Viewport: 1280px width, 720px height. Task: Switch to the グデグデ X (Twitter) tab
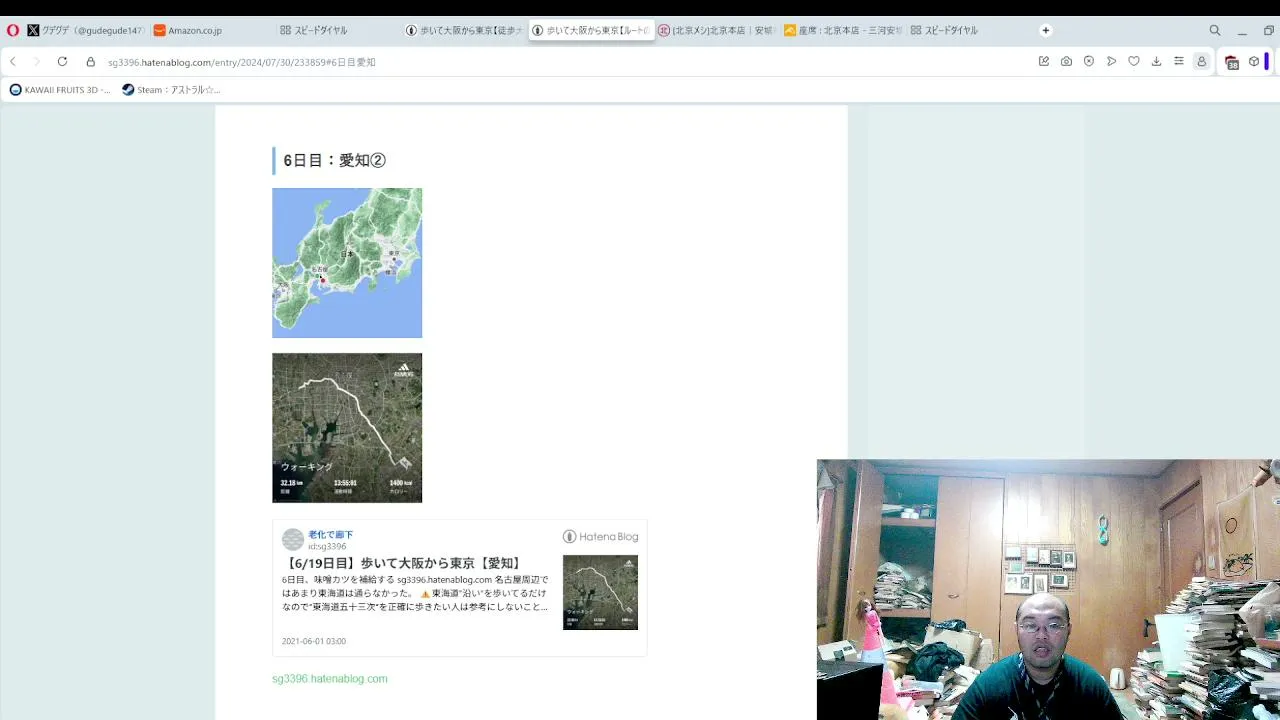coord(85,30)
